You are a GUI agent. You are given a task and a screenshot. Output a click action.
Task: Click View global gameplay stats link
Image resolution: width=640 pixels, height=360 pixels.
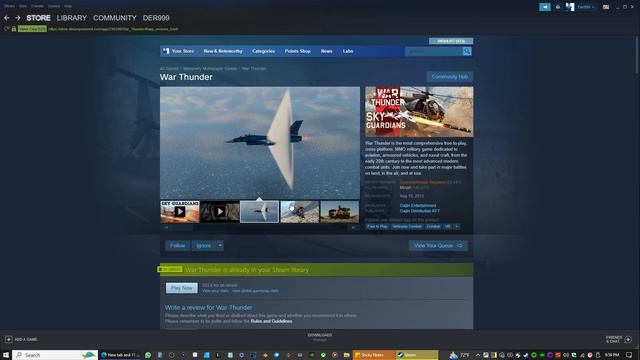(255, 291)
